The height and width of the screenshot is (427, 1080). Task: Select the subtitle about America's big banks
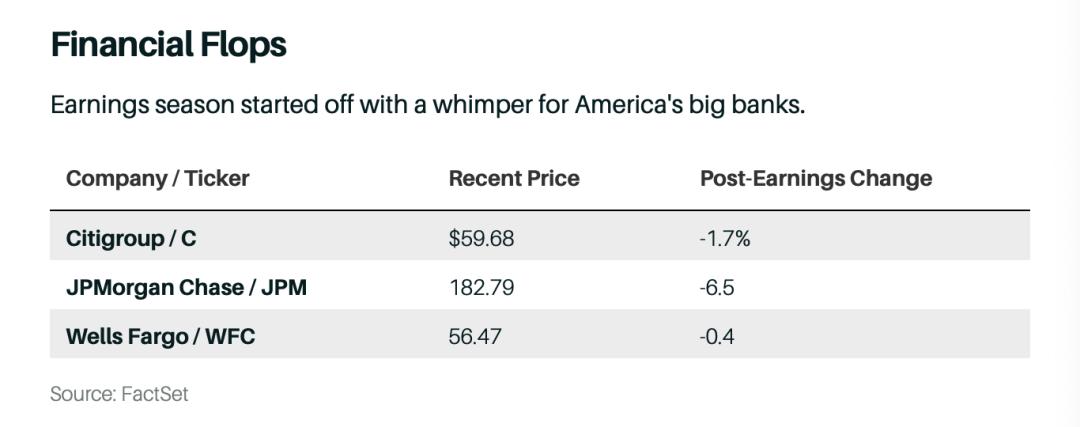click(428, 106)
